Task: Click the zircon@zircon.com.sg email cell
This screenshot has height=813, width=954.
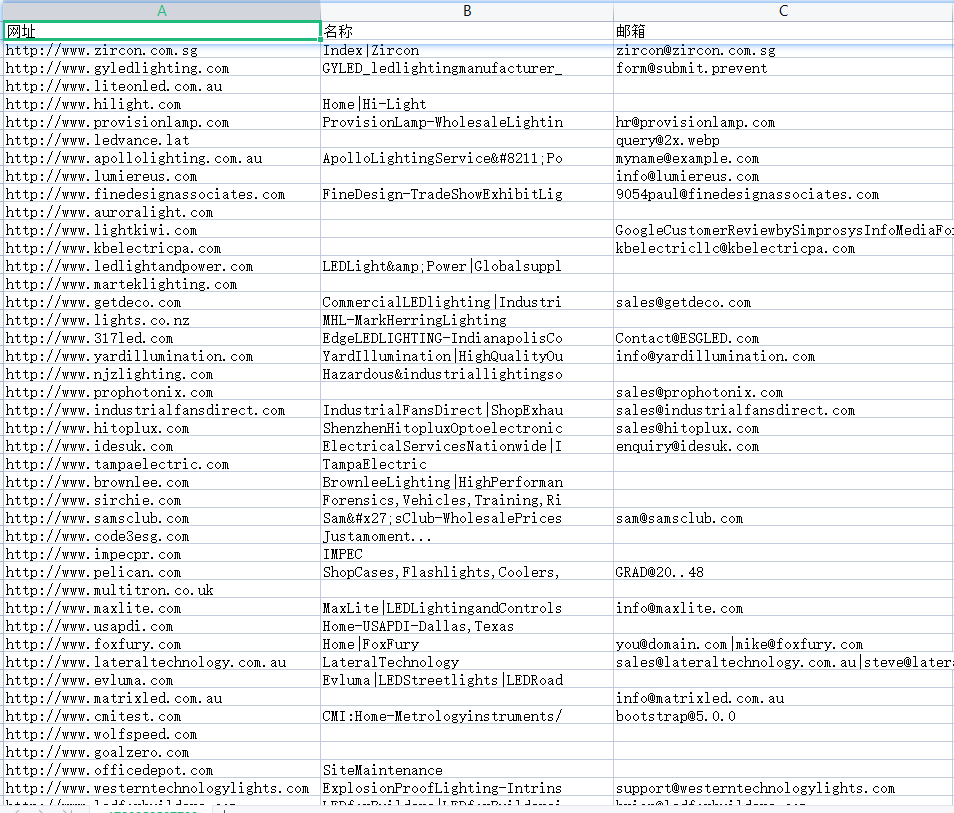Action: click(784, 51)
